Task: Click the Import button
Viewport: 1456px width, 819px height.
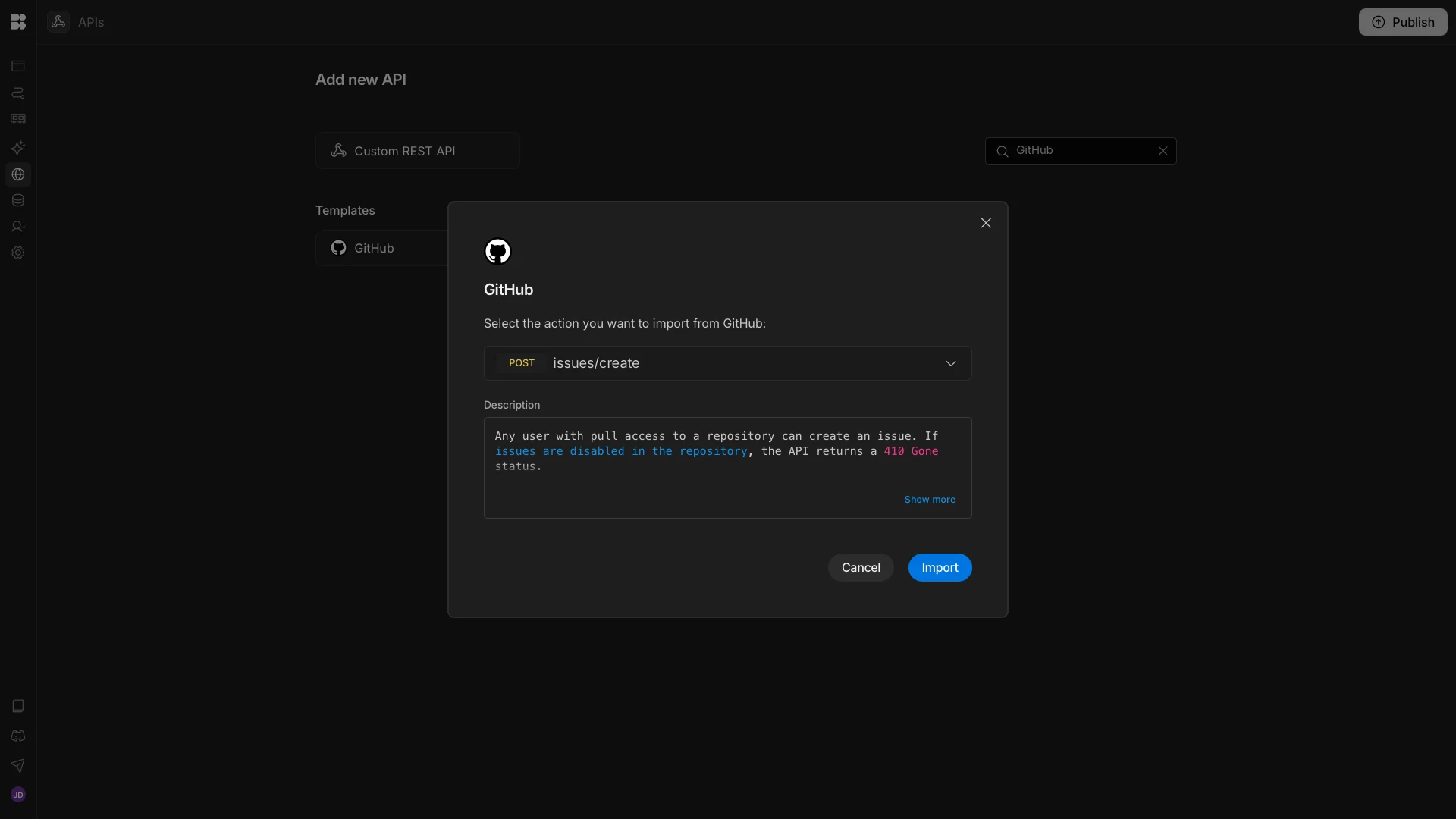Action: pos(940,568)
